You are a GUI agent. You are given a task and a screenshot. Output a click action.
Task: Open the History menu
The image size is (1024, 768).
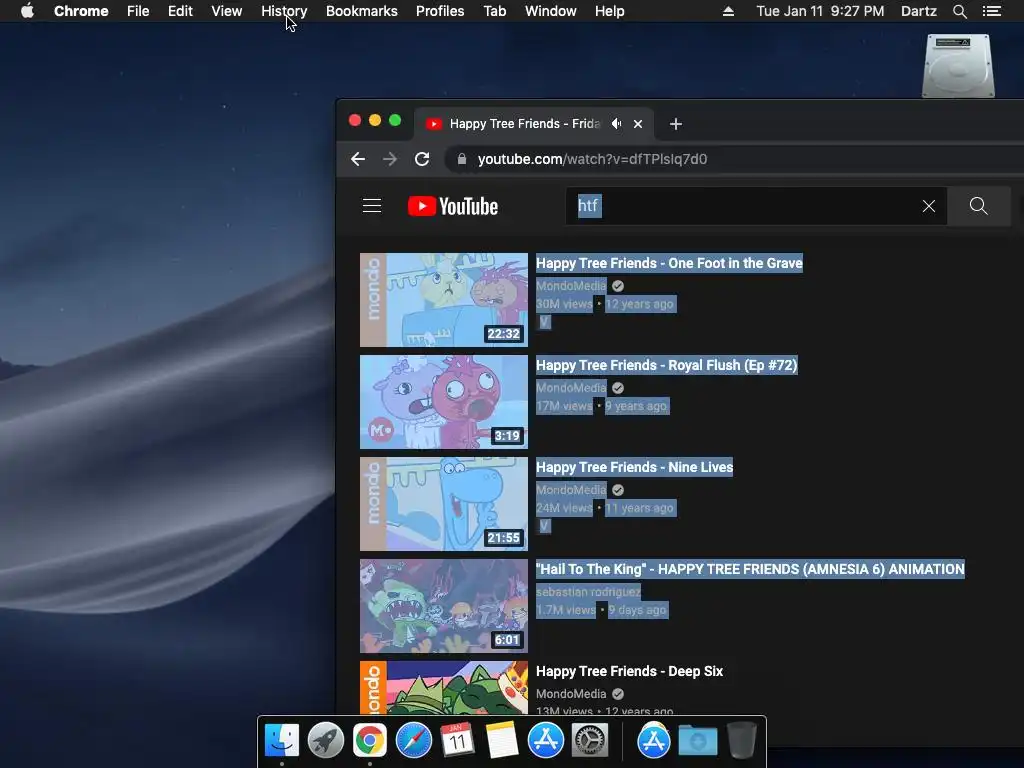point(284,11)
